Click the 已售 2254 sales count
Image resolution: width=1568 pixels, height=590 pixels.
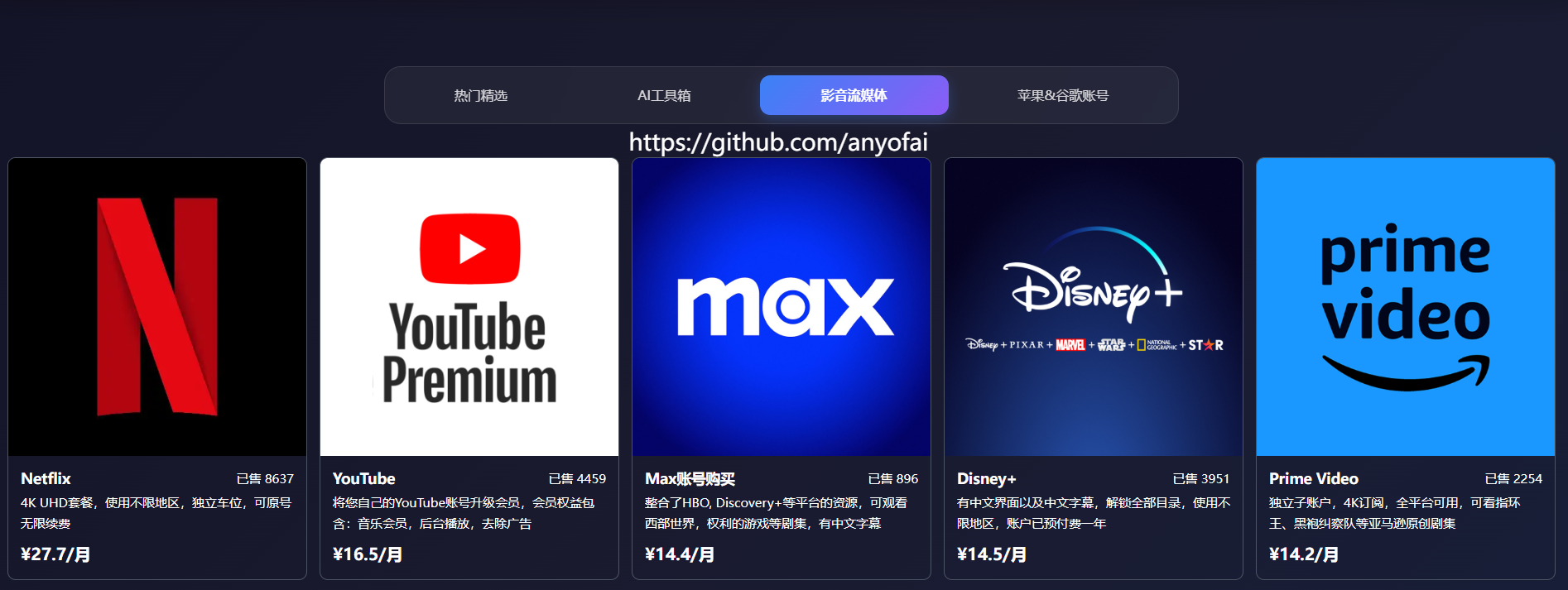pyautogui.click(x=1513, y=479)
